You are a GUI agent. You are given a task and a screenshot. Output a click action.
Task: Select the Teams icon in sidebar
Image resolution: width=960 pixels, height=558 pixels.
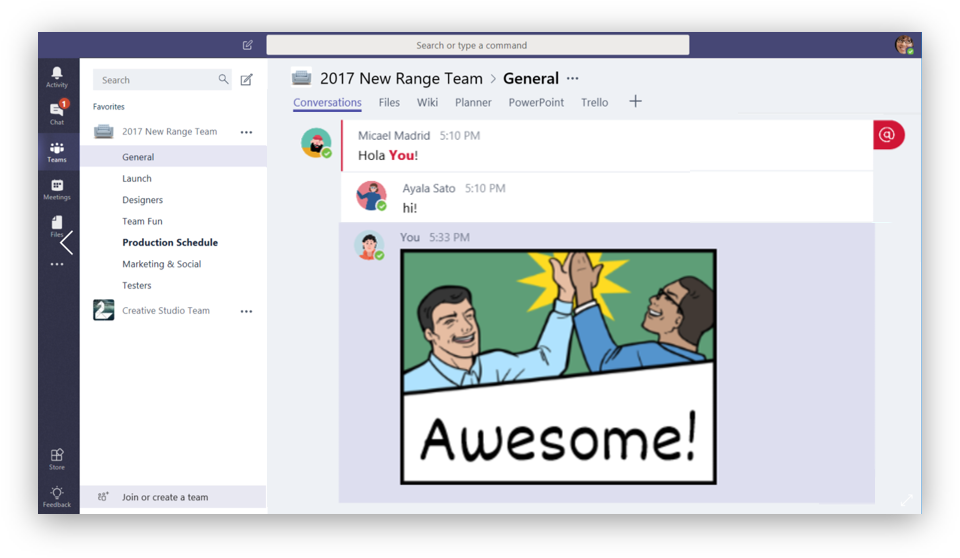pyautogui.click(x=57, y=151)
